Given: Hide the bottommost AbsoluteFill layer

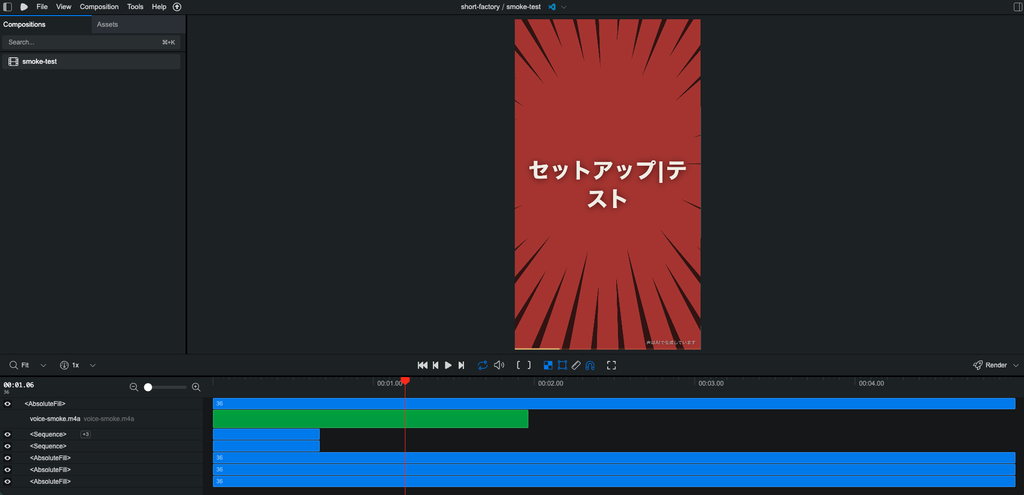Looking at the screenshot, I should click(8, 481).
